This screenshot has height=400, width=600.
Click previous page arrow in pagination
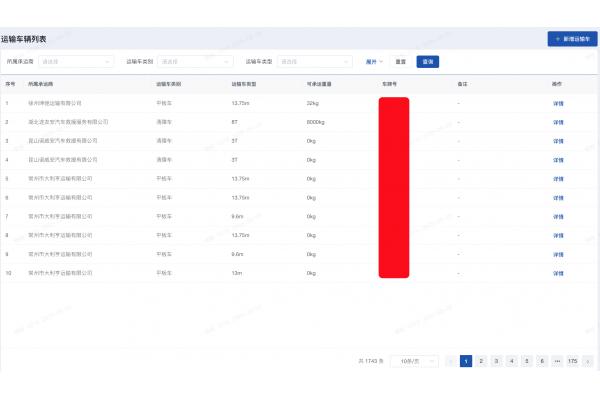[x=451, y=360]
